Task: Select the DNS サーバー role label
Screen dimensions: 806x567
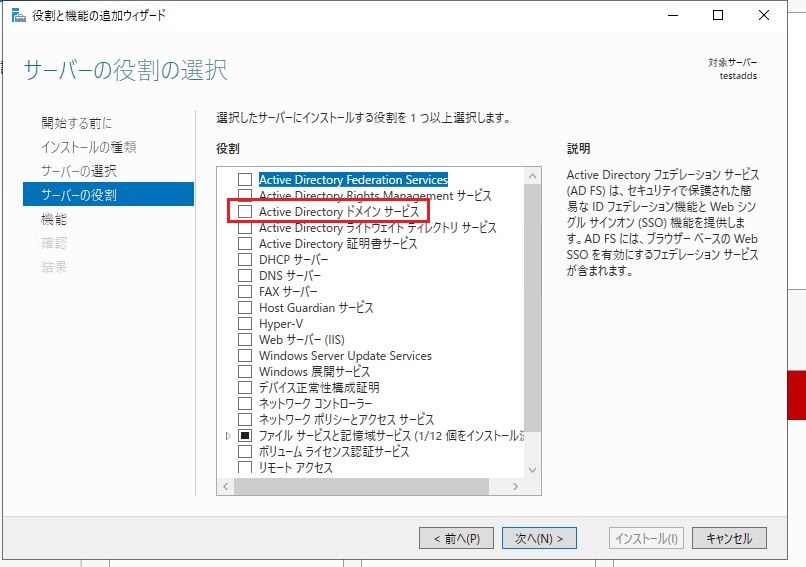Action: point(290,276)
